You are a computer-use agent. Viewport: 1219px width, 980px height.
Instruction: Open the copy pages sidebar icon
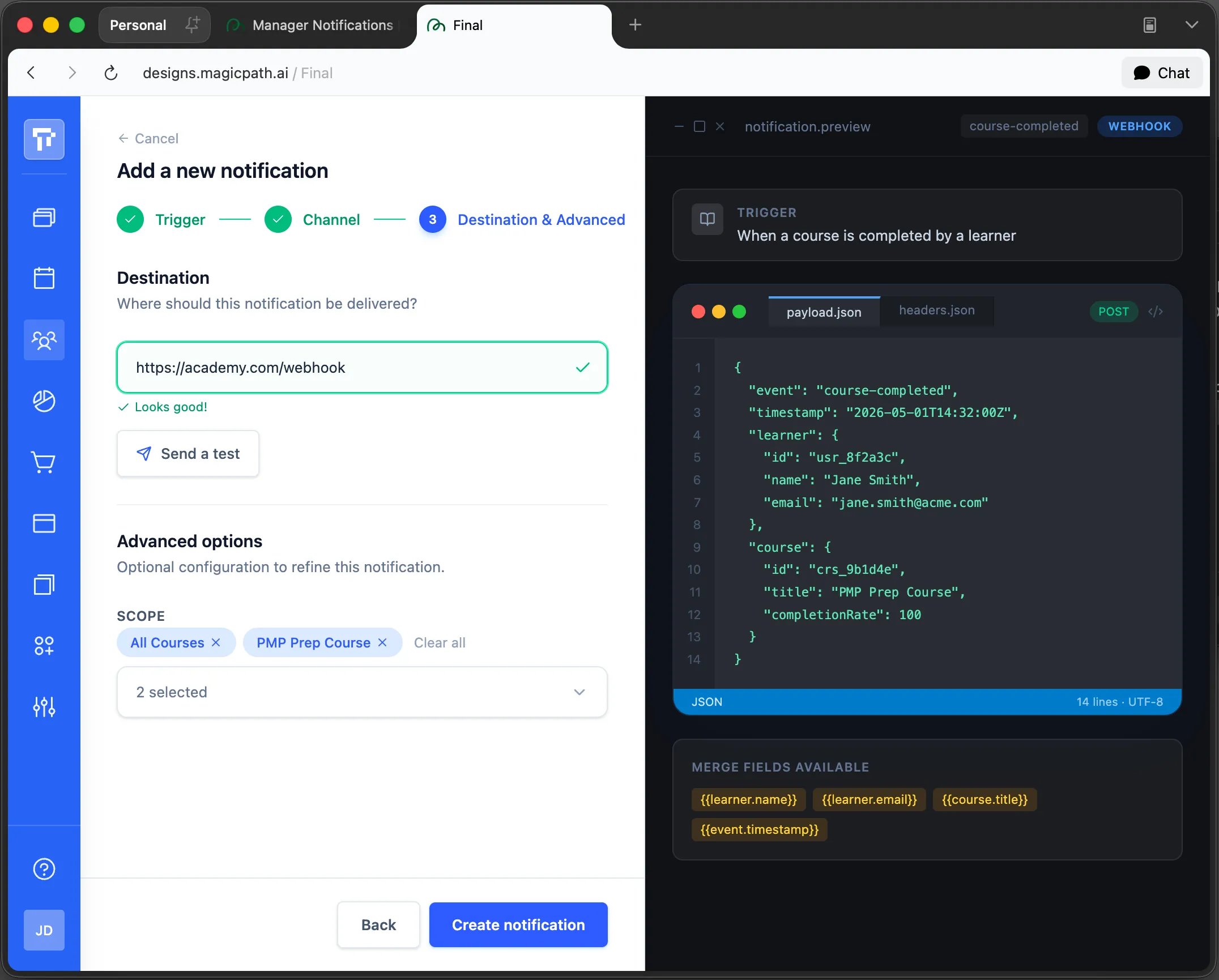coord(44,585)
